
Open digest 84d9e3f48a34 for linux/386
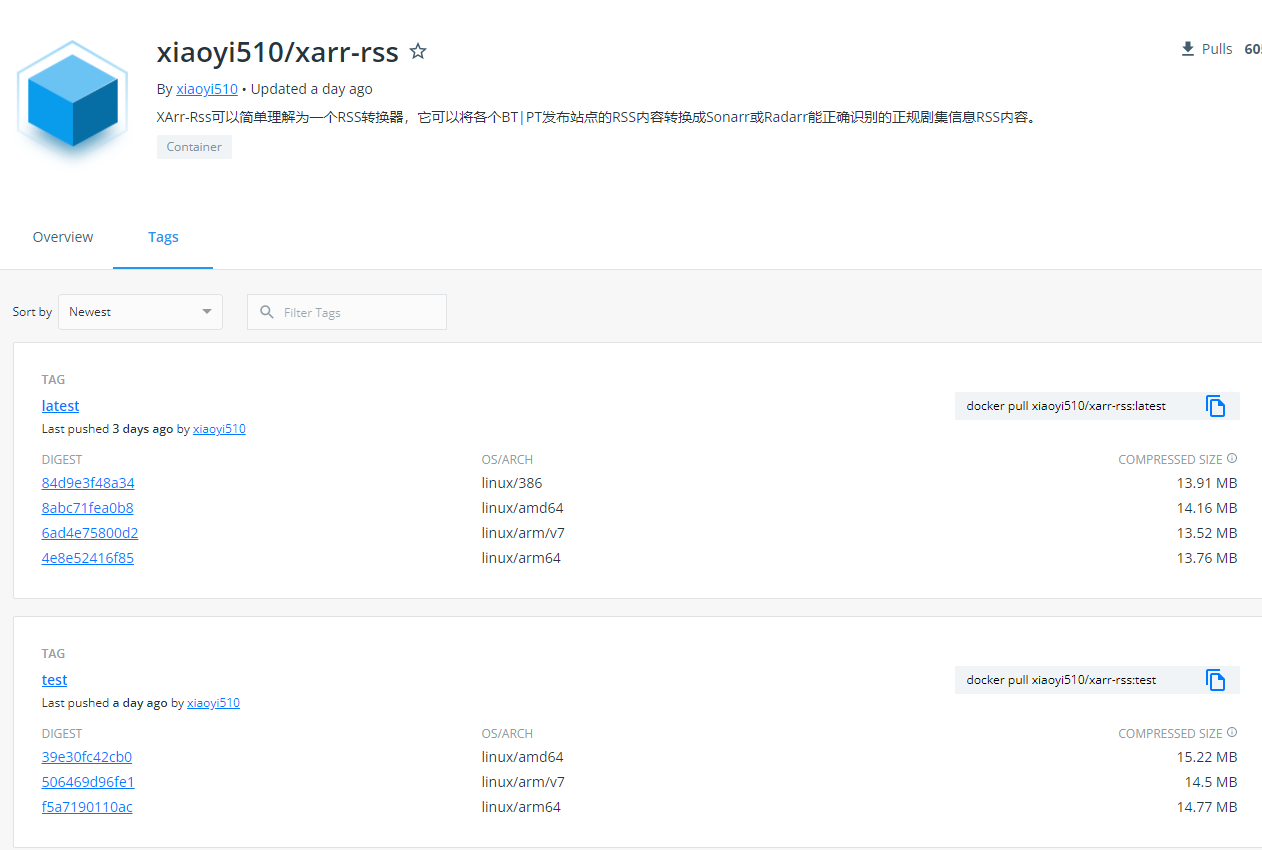point(87,482)
